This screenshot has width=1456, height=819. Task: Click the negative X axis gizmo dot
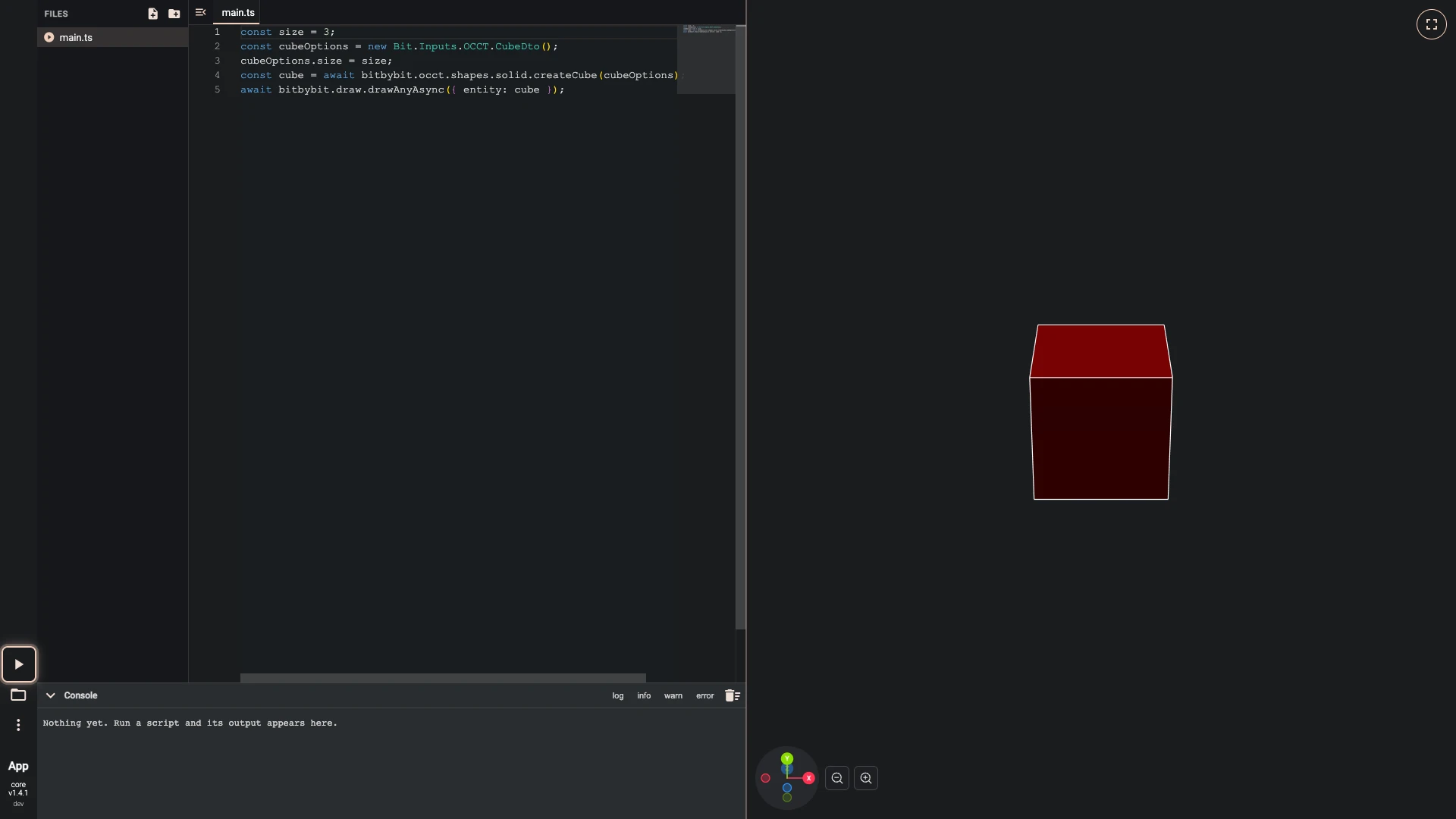coord(765,778)
